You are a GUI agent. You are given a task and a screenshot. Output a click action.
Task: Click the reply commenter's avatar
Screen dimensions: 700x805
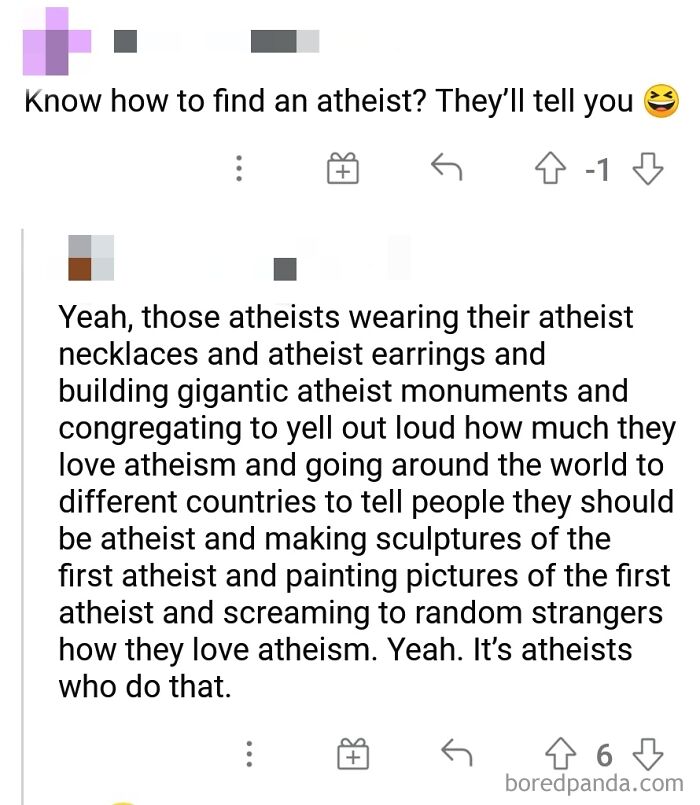(x=88, y=258)
